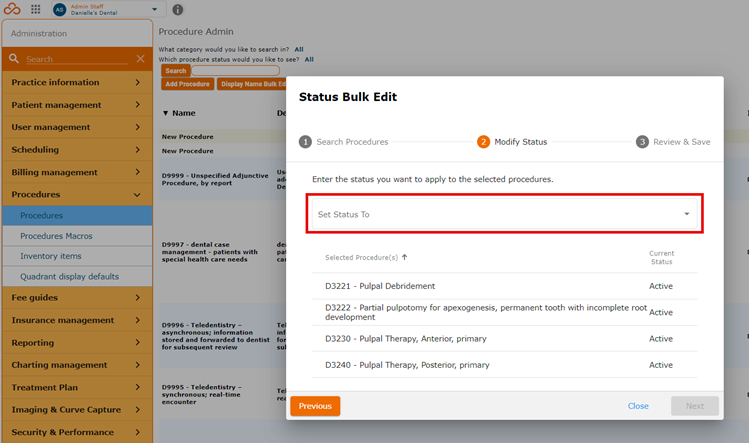Click the info circle icon
Screen dimensions: 749x443
(x=178, y=10)
